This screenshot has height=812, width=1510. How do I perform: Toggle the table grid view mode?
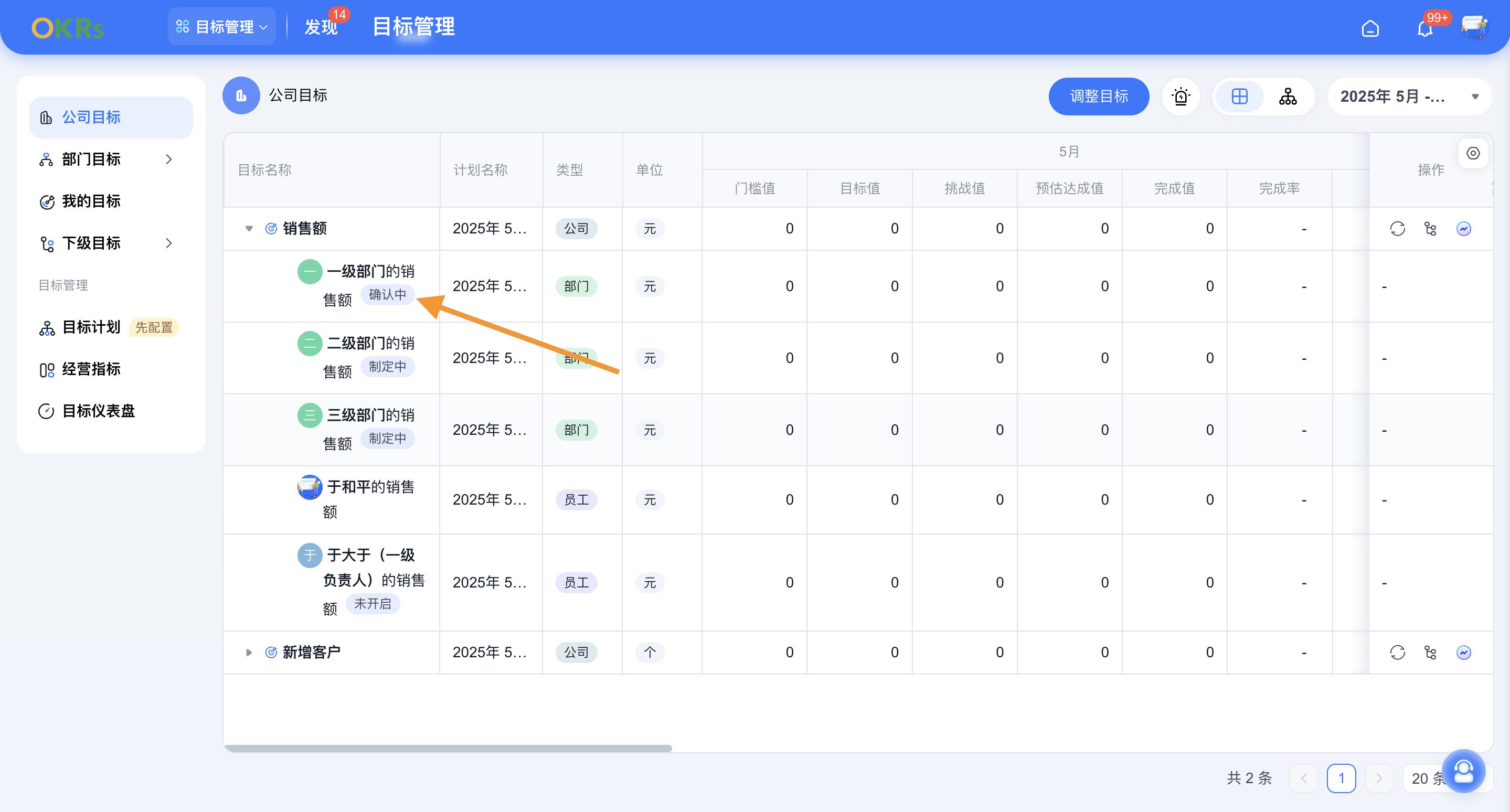(1239, 96)
